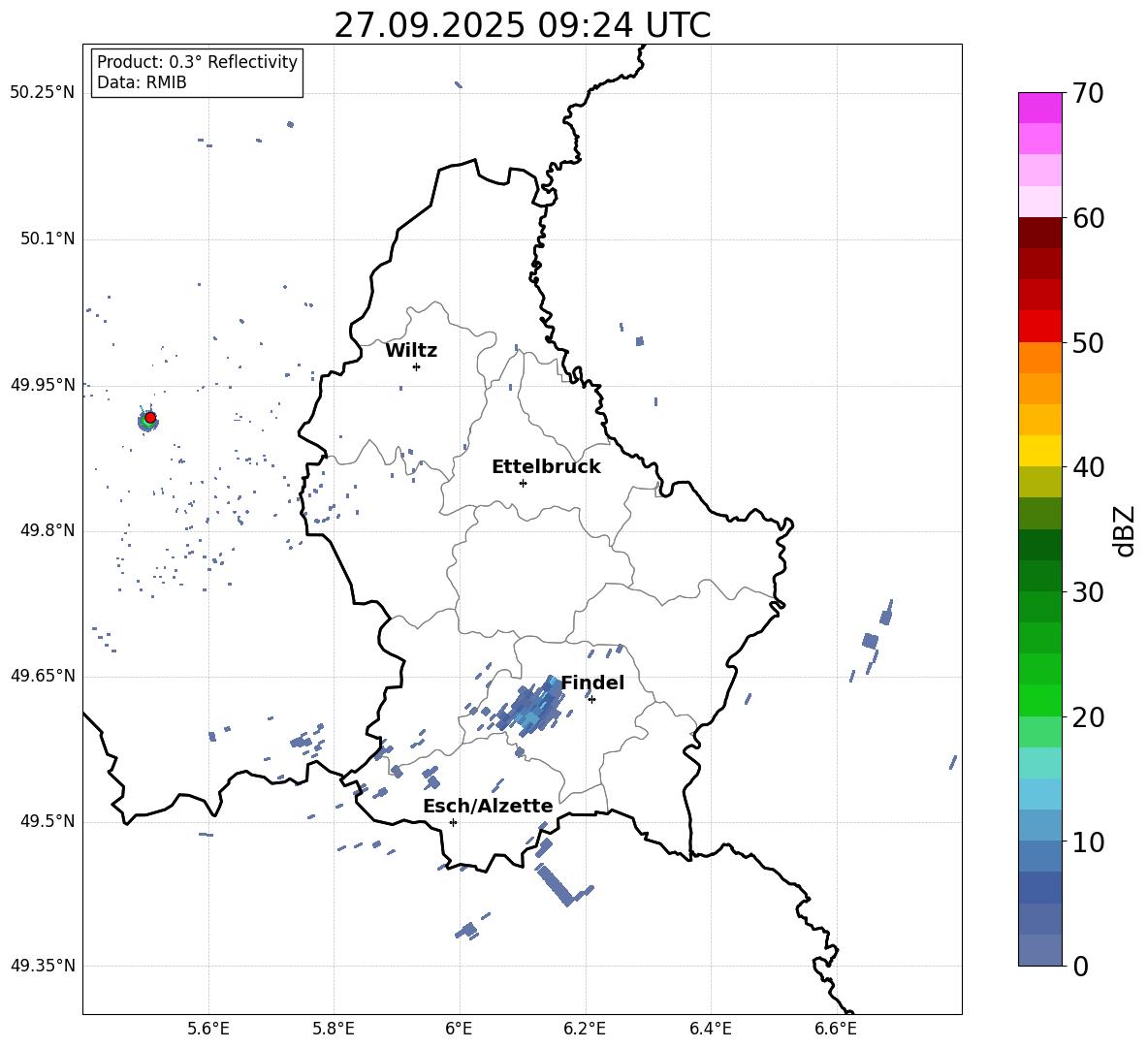Click the 49.8°N latitude tick label
1148x1048 pixels.
(47, 530)
